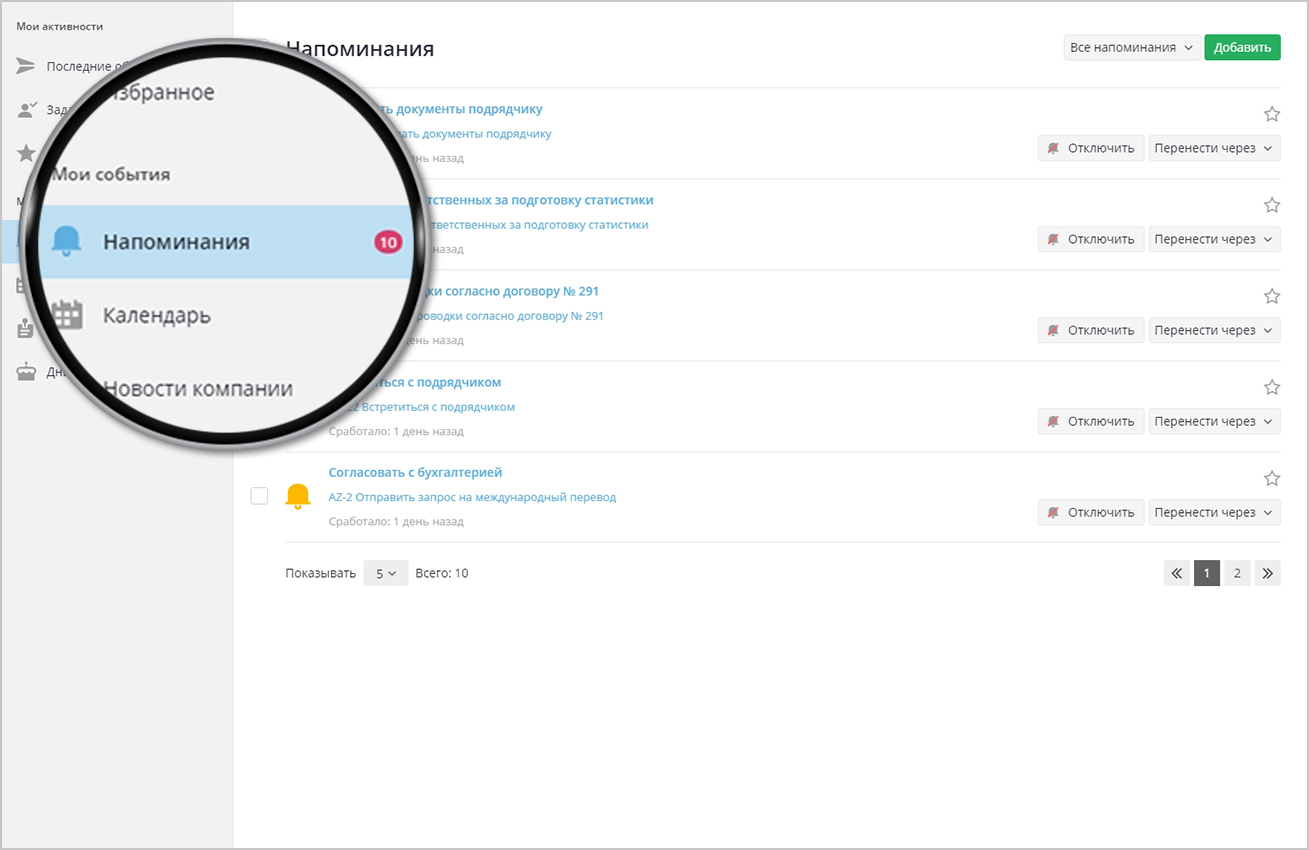Click 'Отключить' for 'документы подрядчику' reminder
This screenshot has width=1309, height=850.
1090,148
